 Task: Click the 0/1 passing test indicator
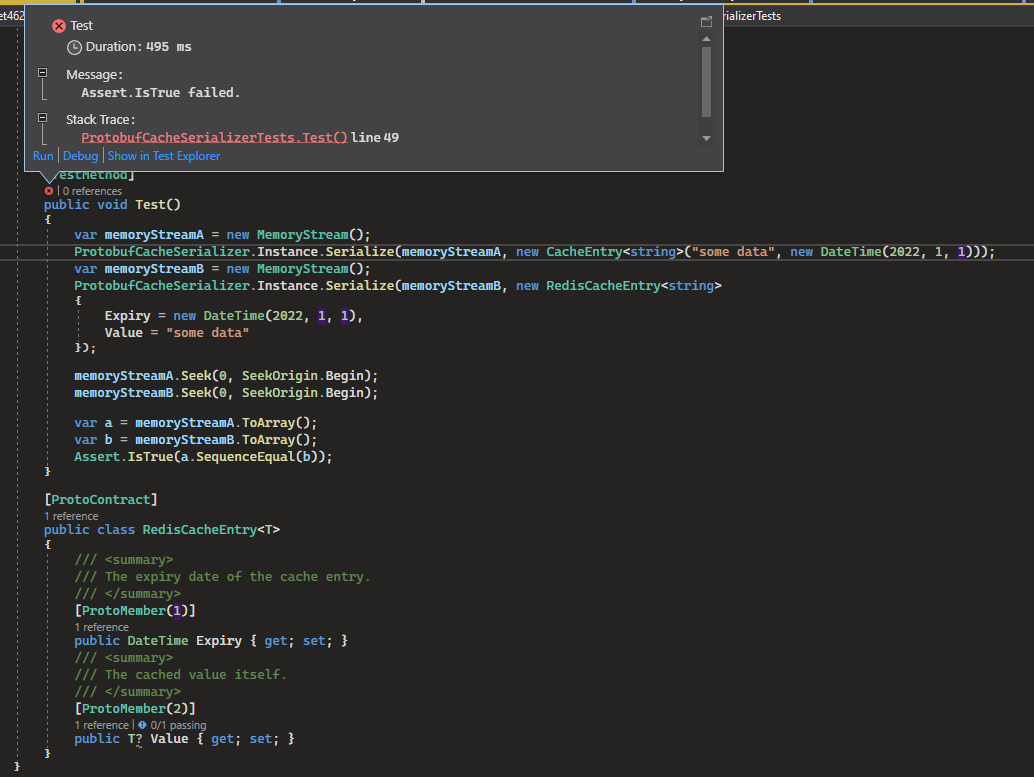point(172,725)
